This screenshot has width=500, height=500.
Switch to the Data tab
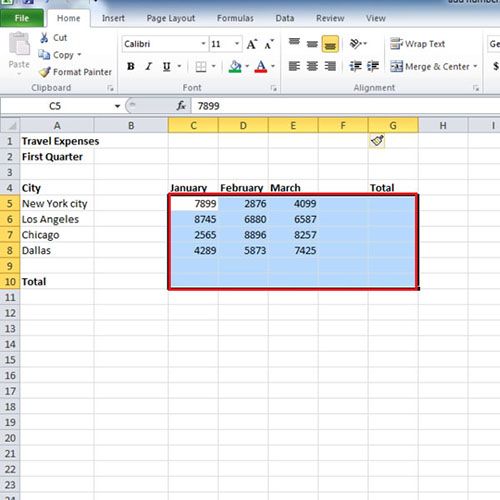[285, 18]
